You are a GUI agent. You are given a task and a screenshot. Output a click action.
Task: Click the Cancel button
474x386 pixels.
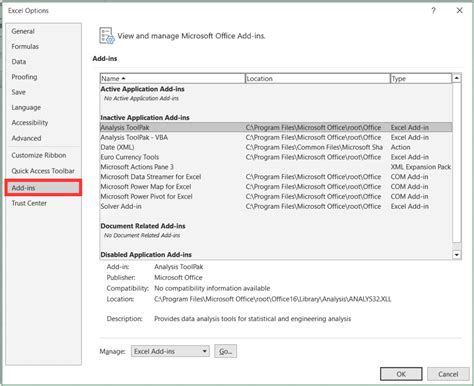(448, 374)
